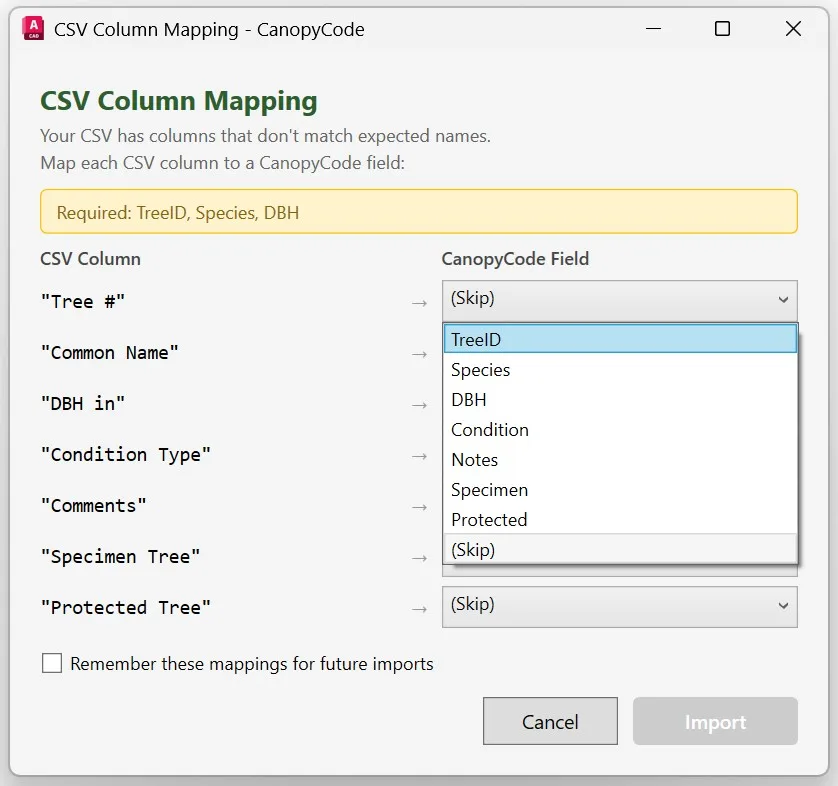Click the "Comments" CSV column label
Image resolution: width=838 pixels, height=786 pixels.
(x=94, y=505)
